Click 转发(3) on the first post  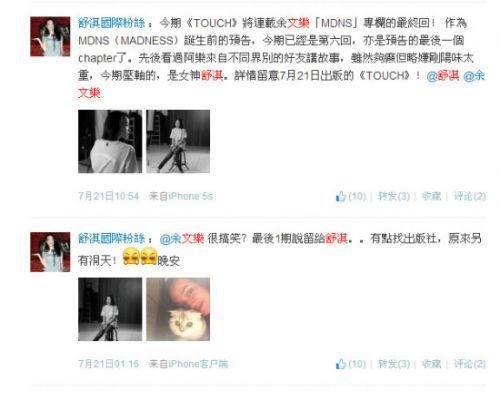click(x=394, y=196)
